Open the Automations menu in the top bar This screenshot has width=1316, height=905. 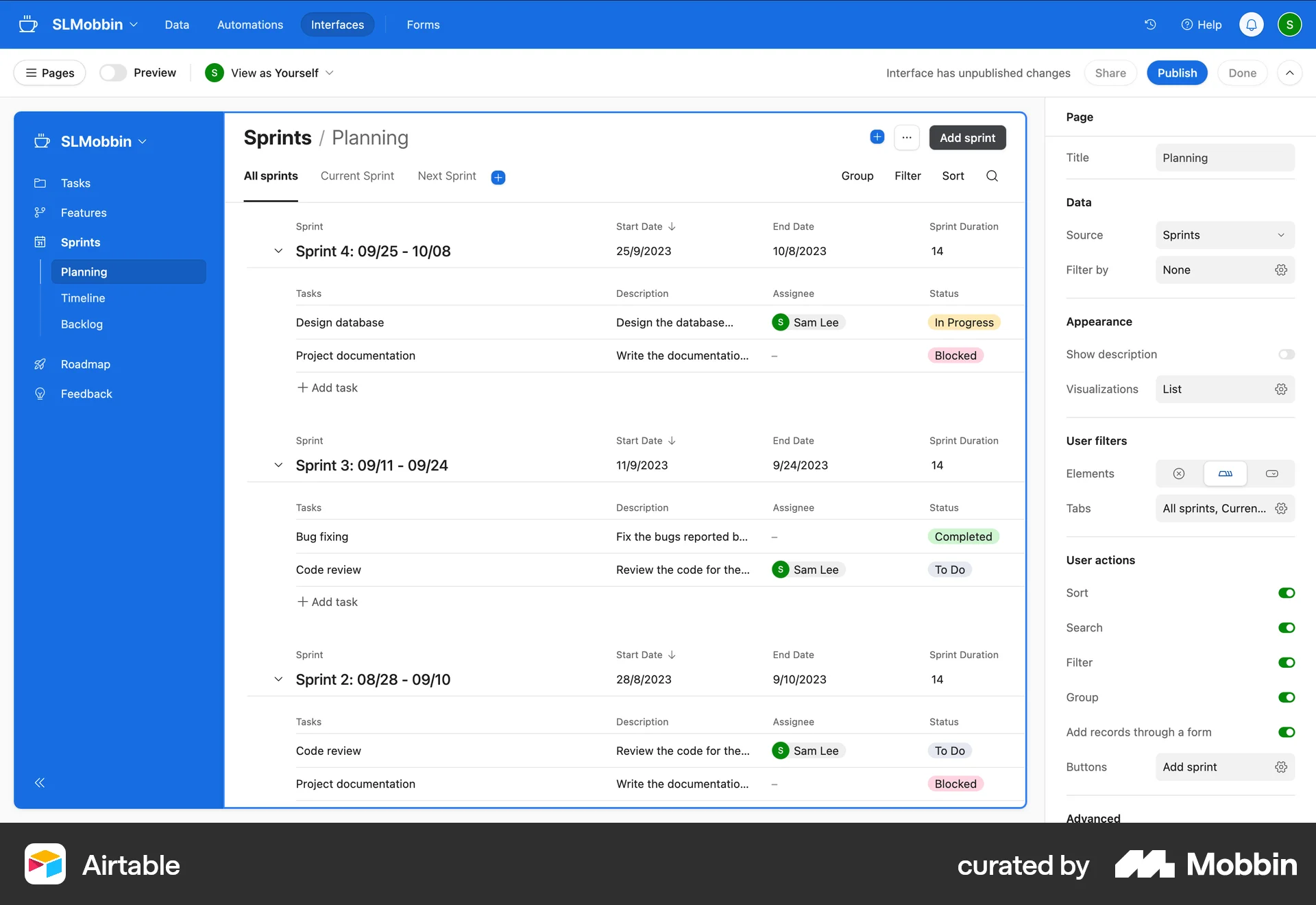point(249,24)
